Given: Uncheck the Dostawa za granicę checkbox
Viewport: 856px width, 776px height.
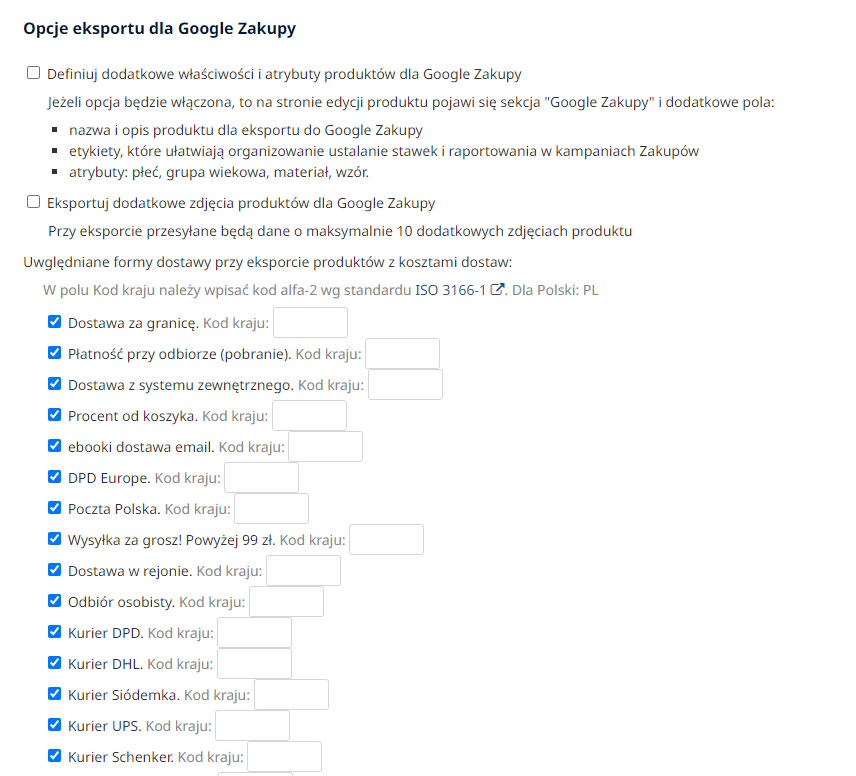Looking at the screenshot, I should pyautogui.click(x=55, y=322).
